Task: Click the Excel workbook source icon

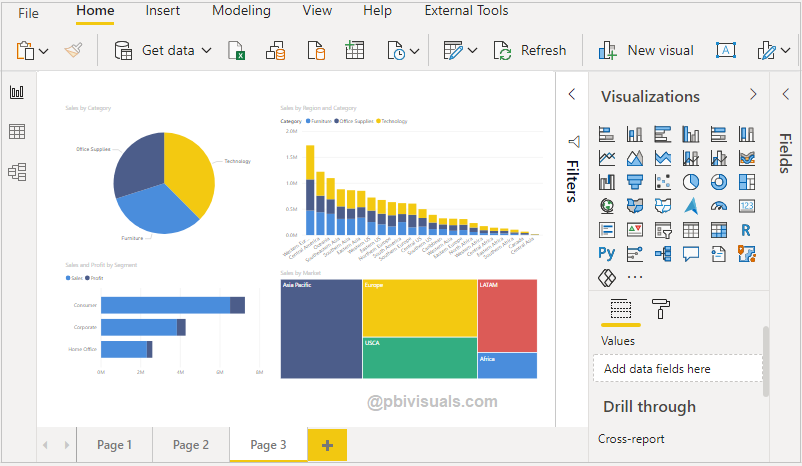Action: coord(237,51)
